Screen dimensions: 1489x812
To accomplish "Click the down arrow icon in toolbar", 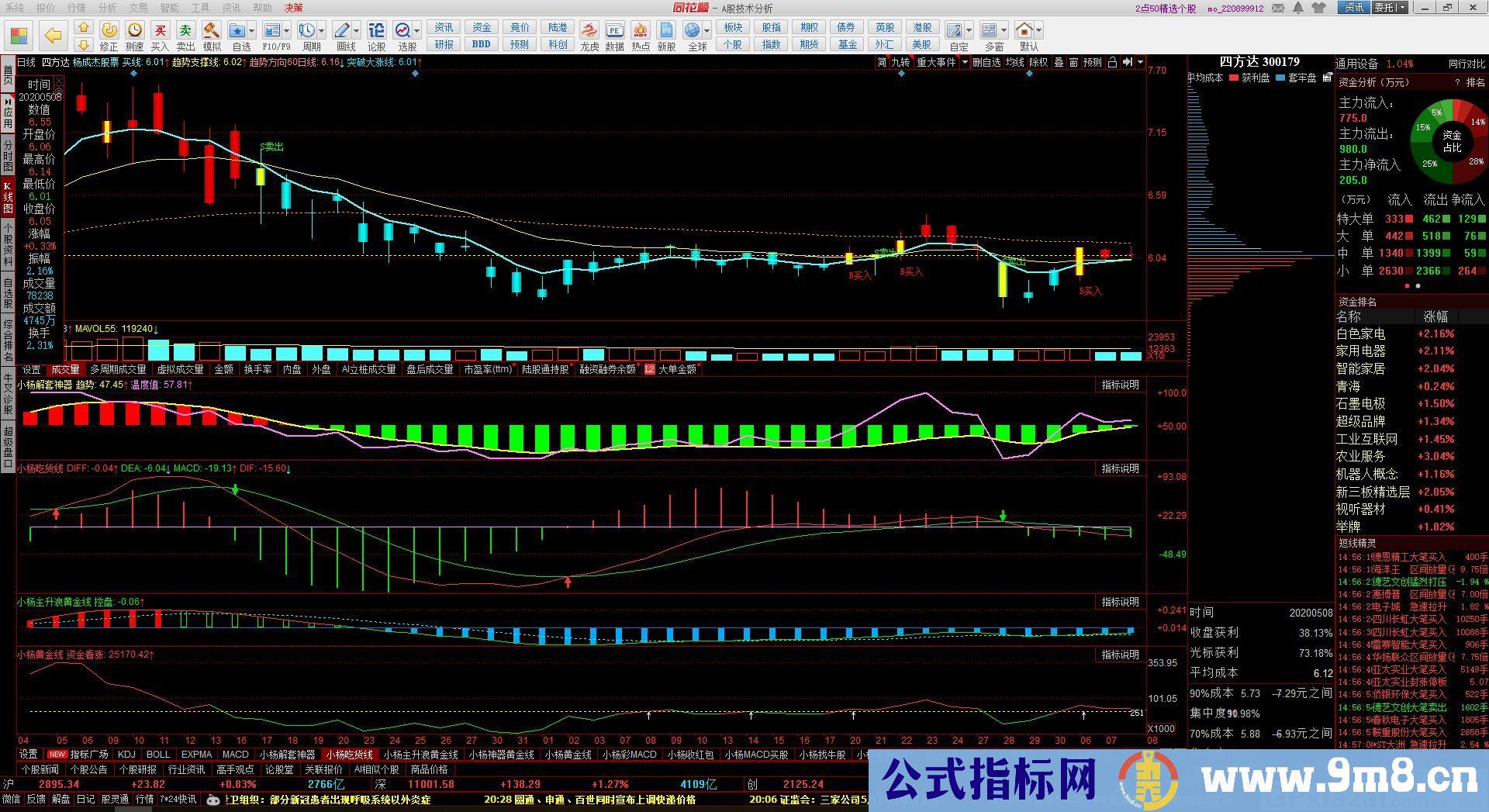I will pyautogui.click(x=84, y=44).
